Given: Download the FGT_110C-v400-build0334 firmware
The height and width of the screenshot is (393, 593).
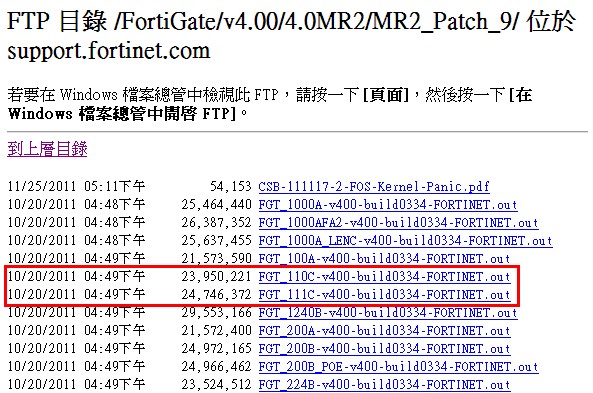Looking at the screenshot, I should click(x=384, y=277).
